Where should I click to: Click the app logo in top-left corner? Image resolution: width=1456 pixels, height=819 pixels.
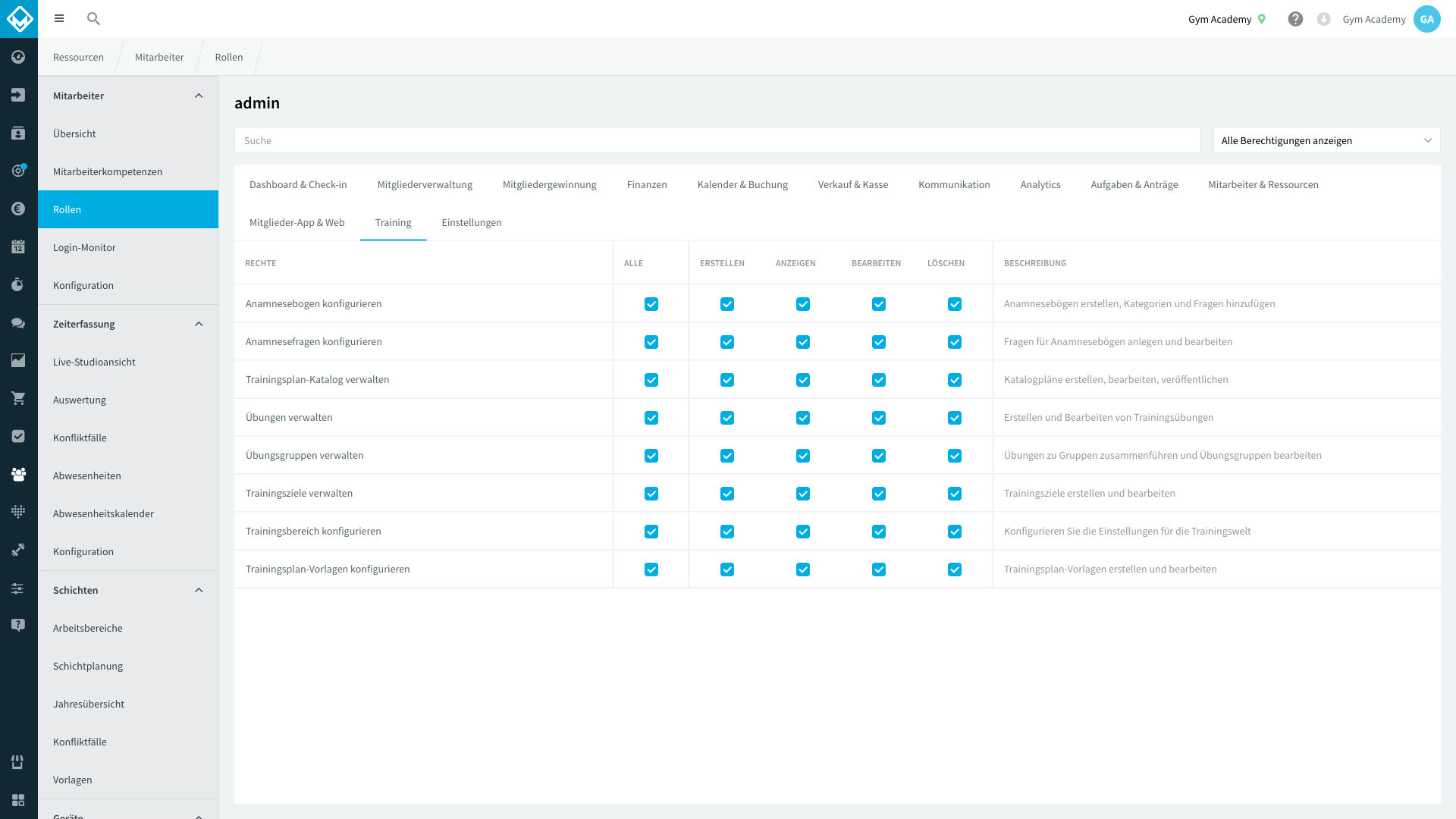tap(19, 18)
